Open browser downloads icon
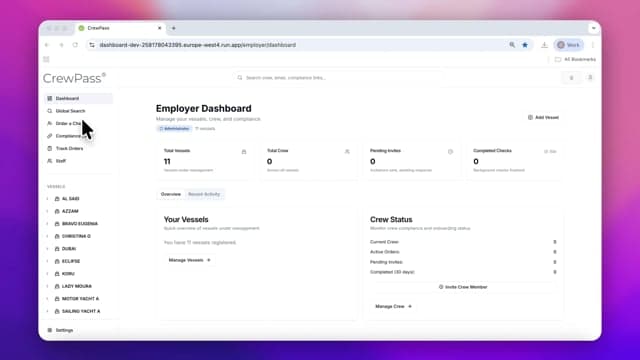This screenshot has height=360, width=640. 544,45
